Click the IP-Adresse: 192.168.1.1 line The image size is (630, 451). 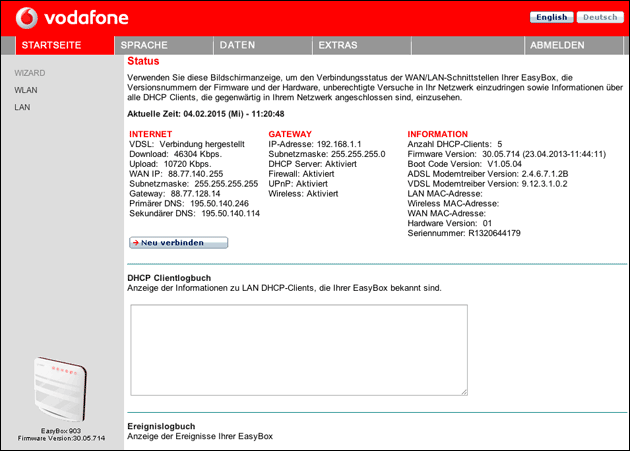[x=315, y=144]
